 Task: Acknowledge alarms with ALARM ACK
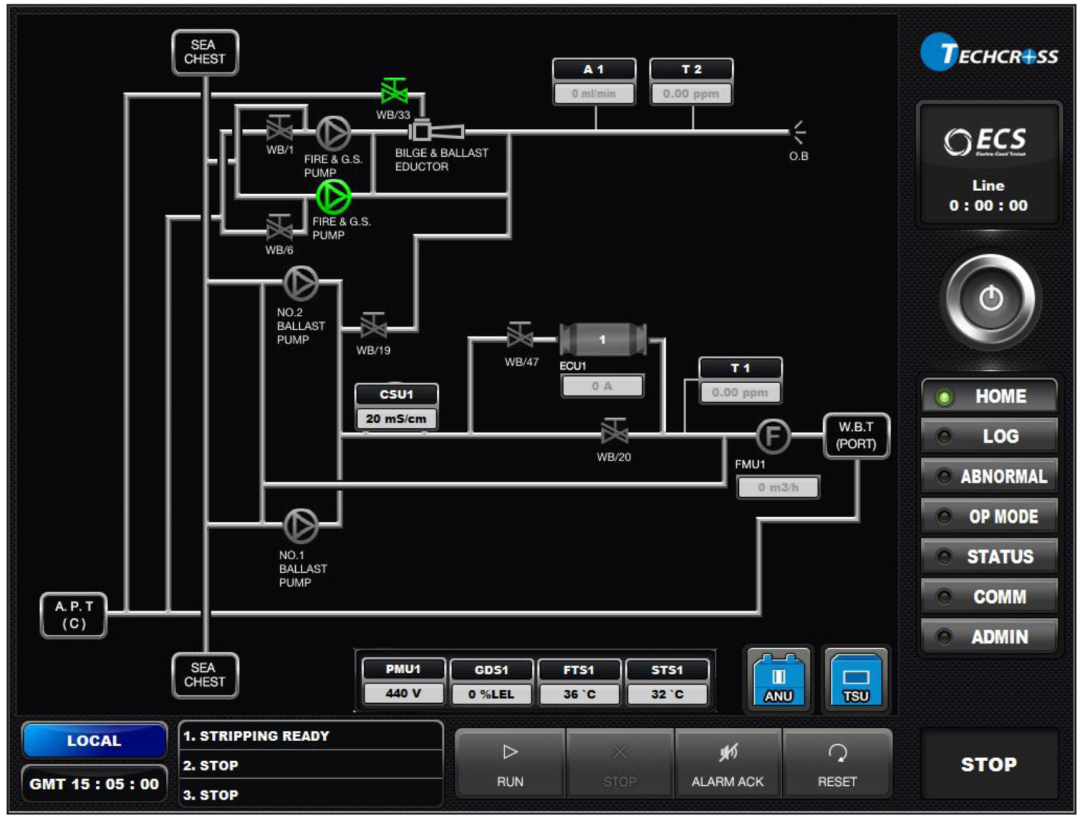pyautogui.click(x=727, y=765)
